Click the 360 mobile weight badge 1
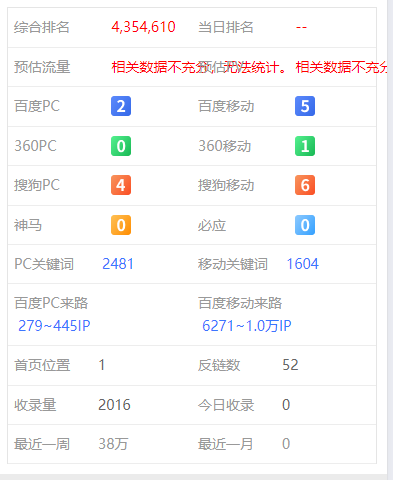Image resolution: width=393 pixels, height=480 pixels. [305, 146]
